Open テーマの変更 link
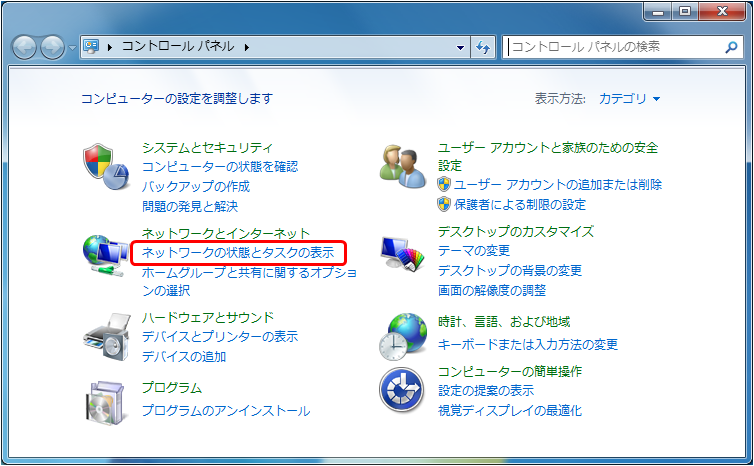754x466 pixels. 474,251
